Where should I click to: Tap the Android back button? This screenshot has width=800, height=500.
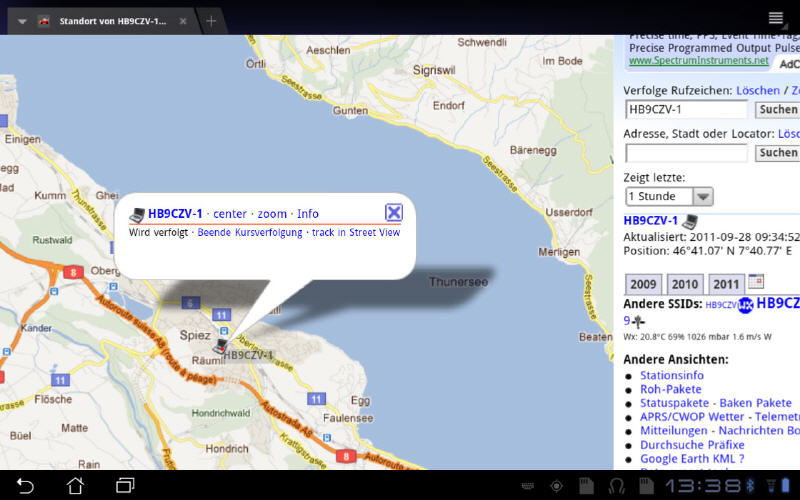[25, 485]
